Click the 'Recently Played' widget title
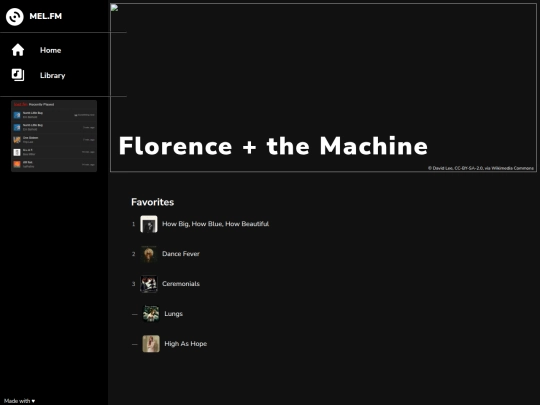Screen dimensions: 540x405 [x=41, y=104]
